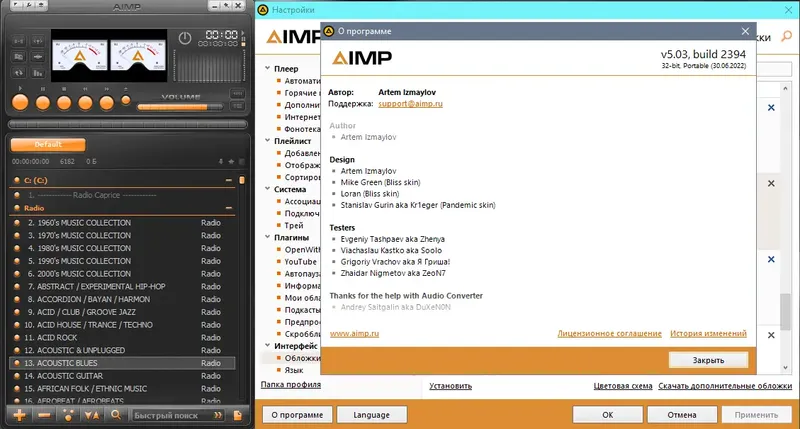
Task: Open the www.aimp.ru link
Action: click(x=354, y=334)
